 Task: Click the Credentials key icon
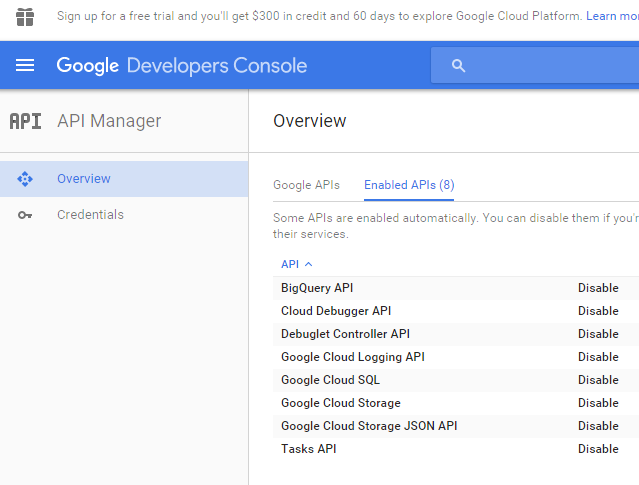25,215
